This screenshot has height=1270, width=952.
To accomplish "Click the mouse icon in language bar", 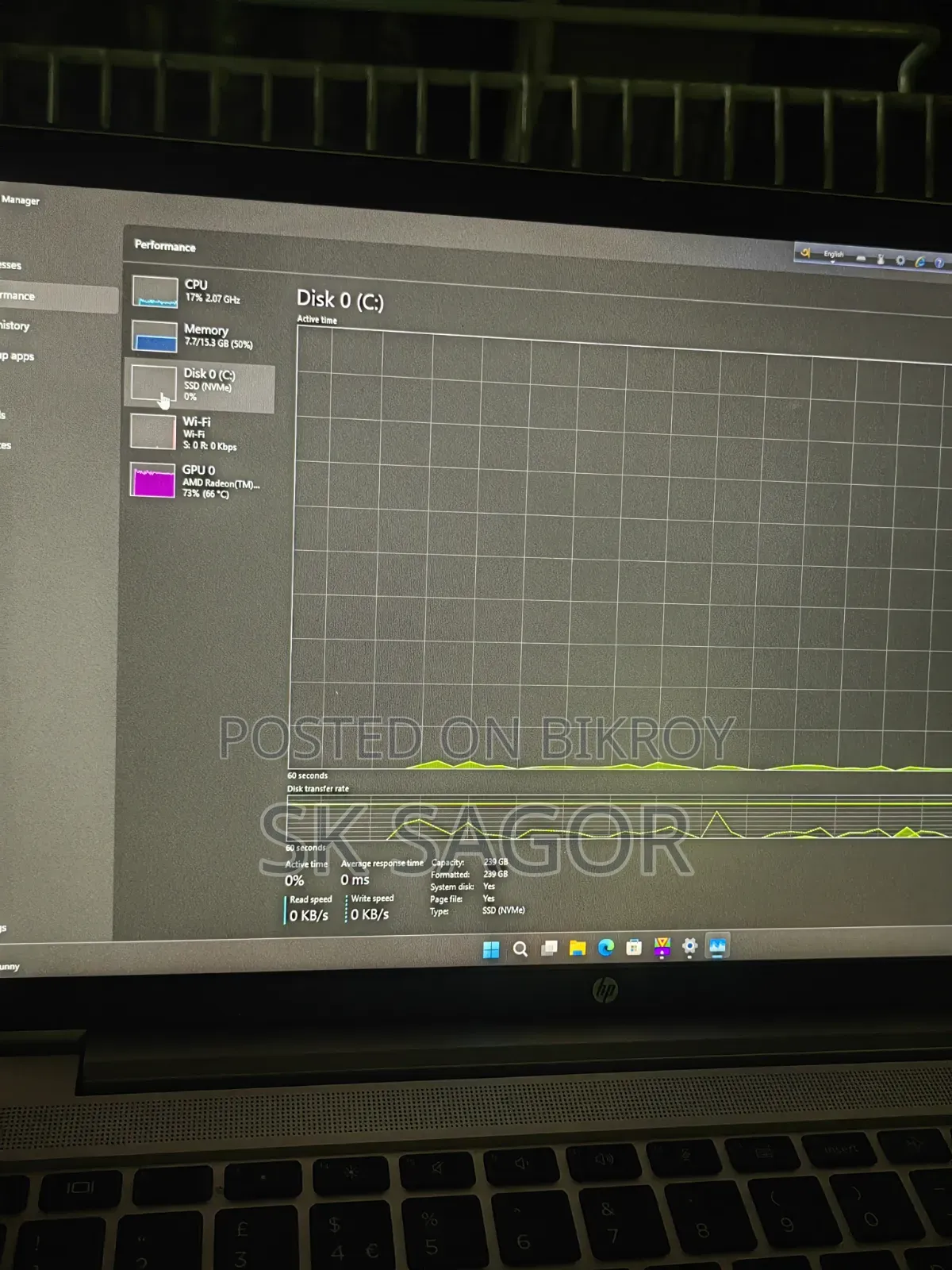I will pos(881,259).
